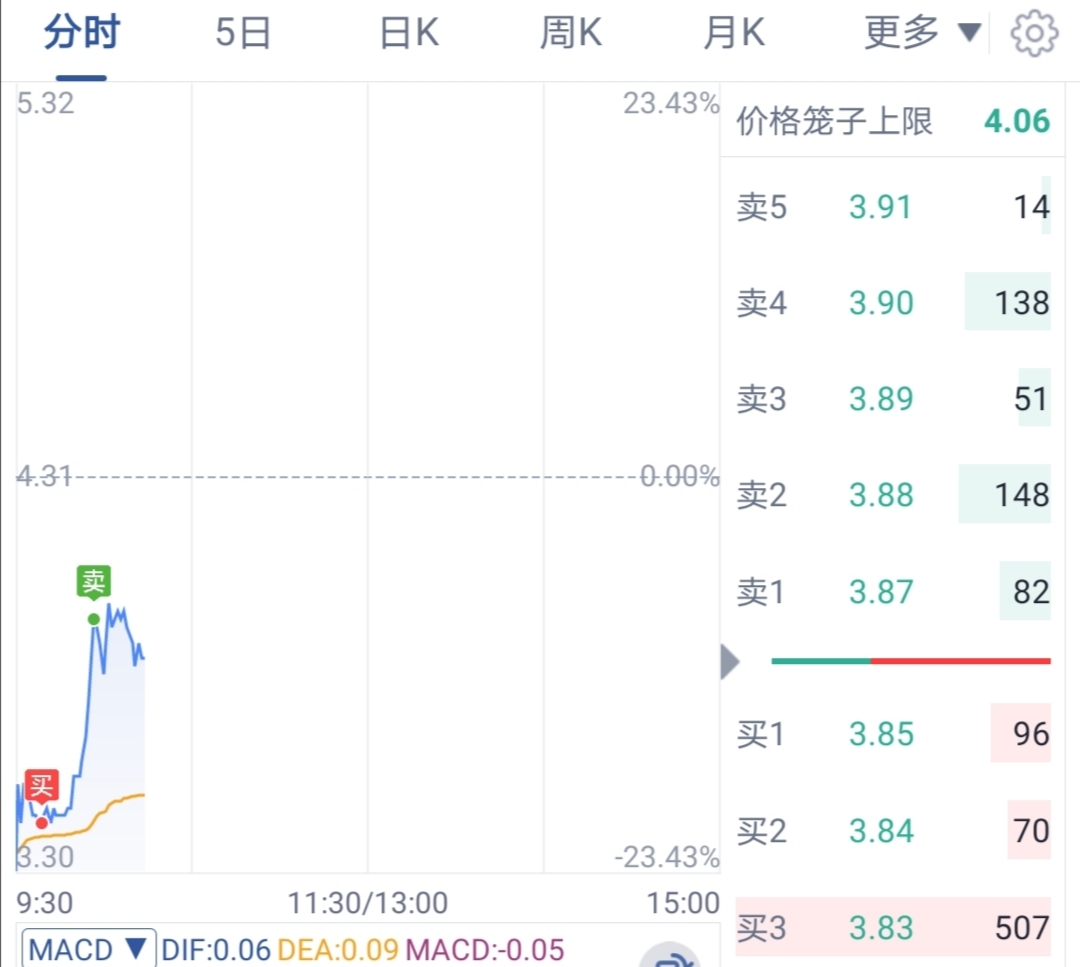Click the 卖5 ask row at 3.91
This screenshot has height=967, width=1080.
pos(893,207)
